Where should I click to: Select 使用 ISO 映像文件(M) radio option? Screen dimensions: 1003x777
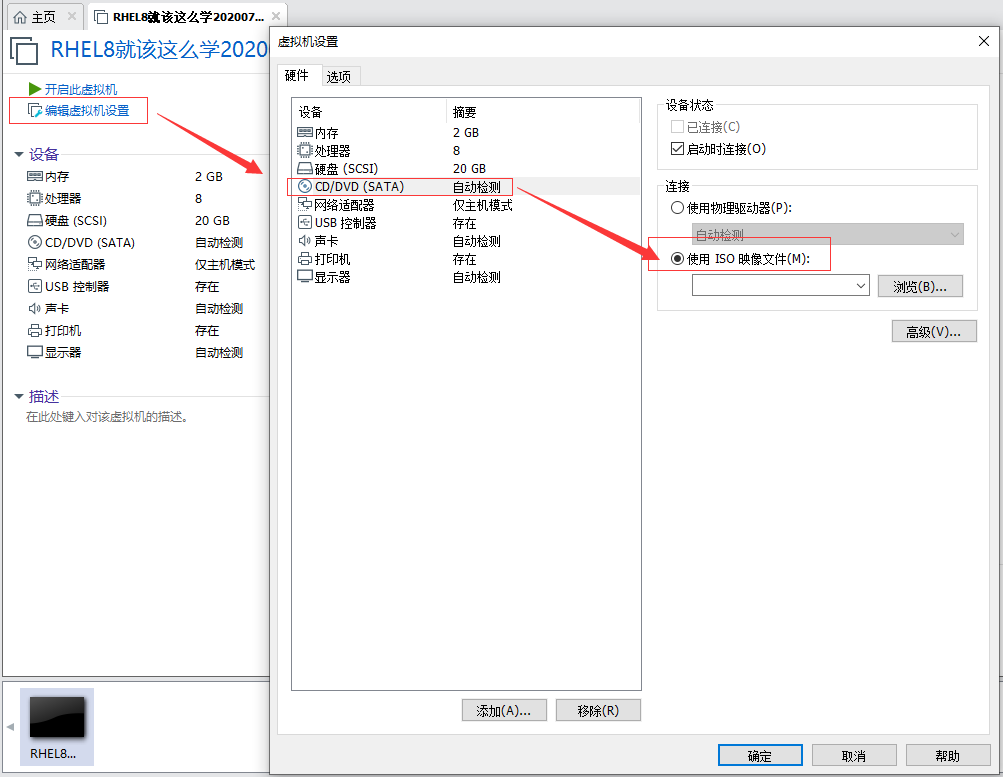pyautogui.click(x=677, y=258)
